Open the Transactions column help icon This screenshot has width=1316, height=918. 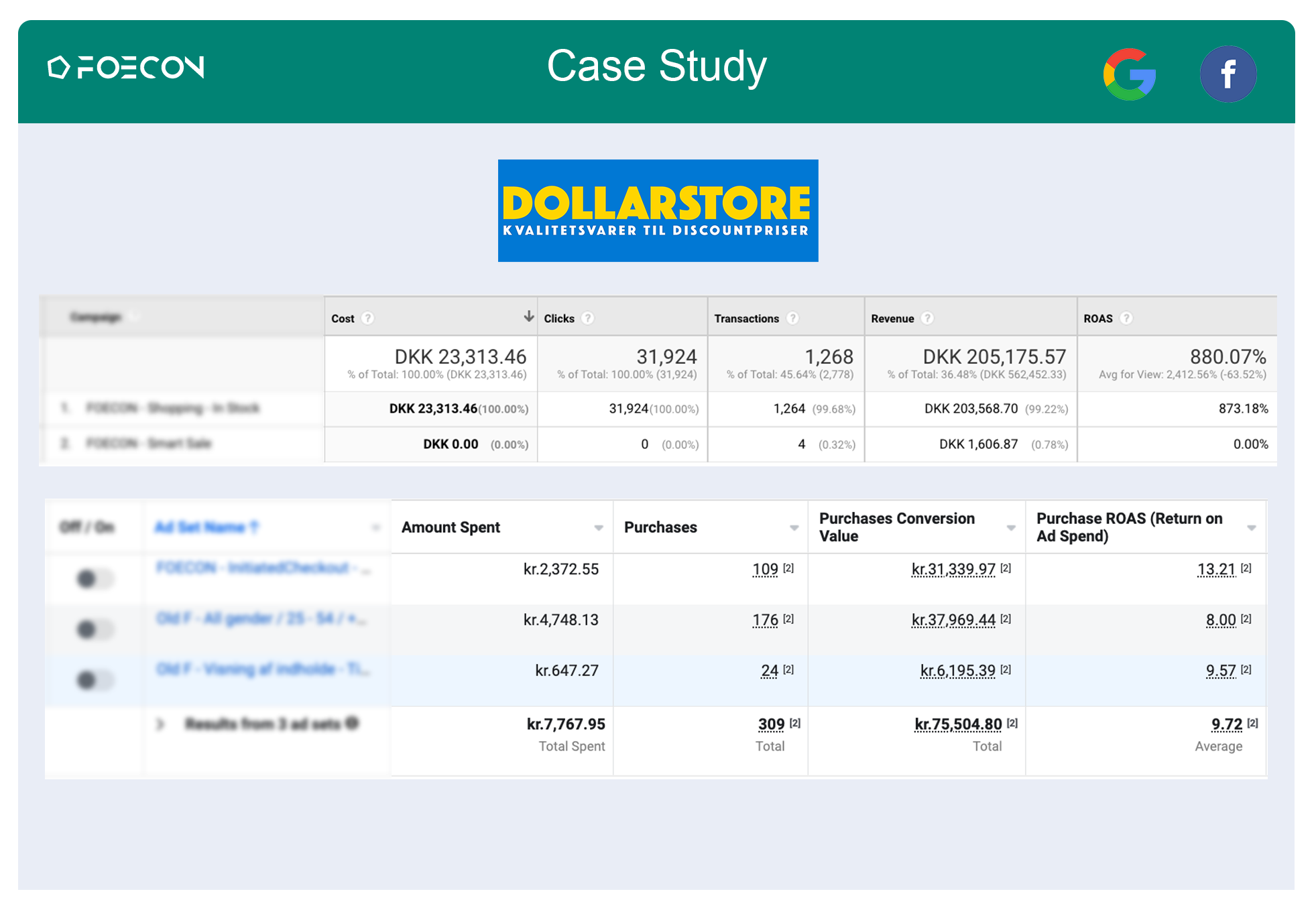coord(792,318)
